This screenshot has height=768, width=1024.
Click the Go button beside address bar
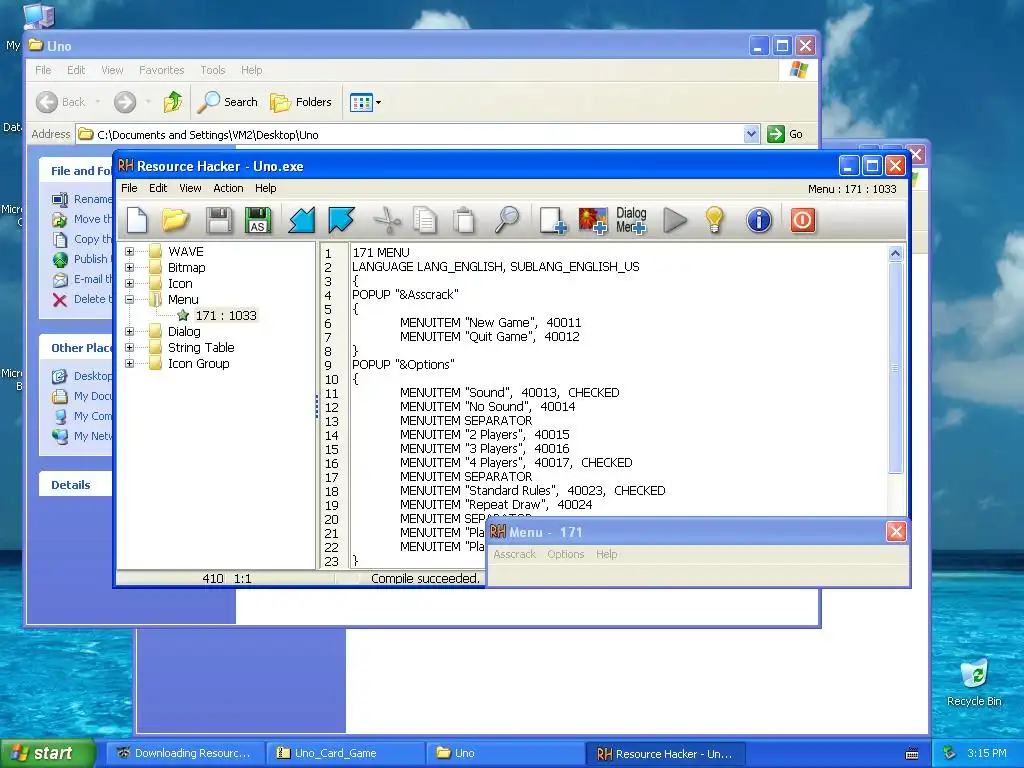click(x=785, y=135)
